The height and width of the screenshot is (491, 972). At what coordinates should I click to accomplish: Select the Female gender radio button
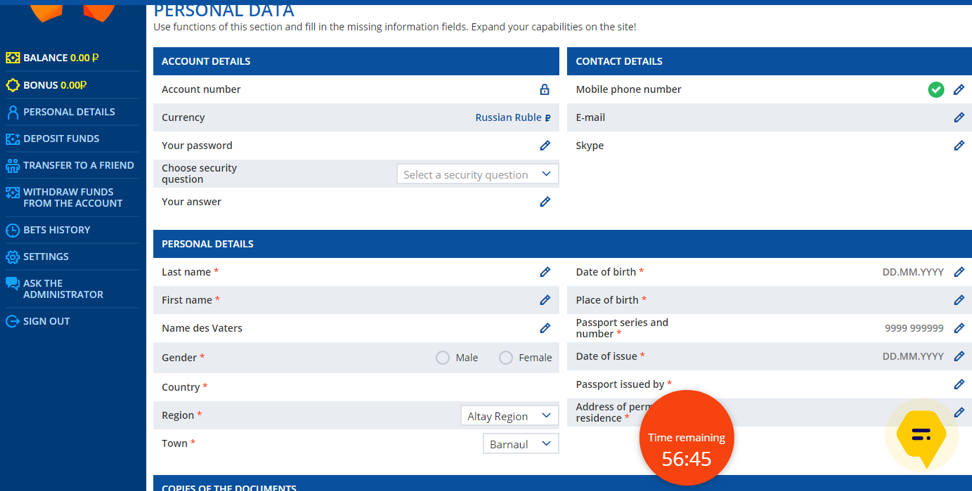point(506,358)
